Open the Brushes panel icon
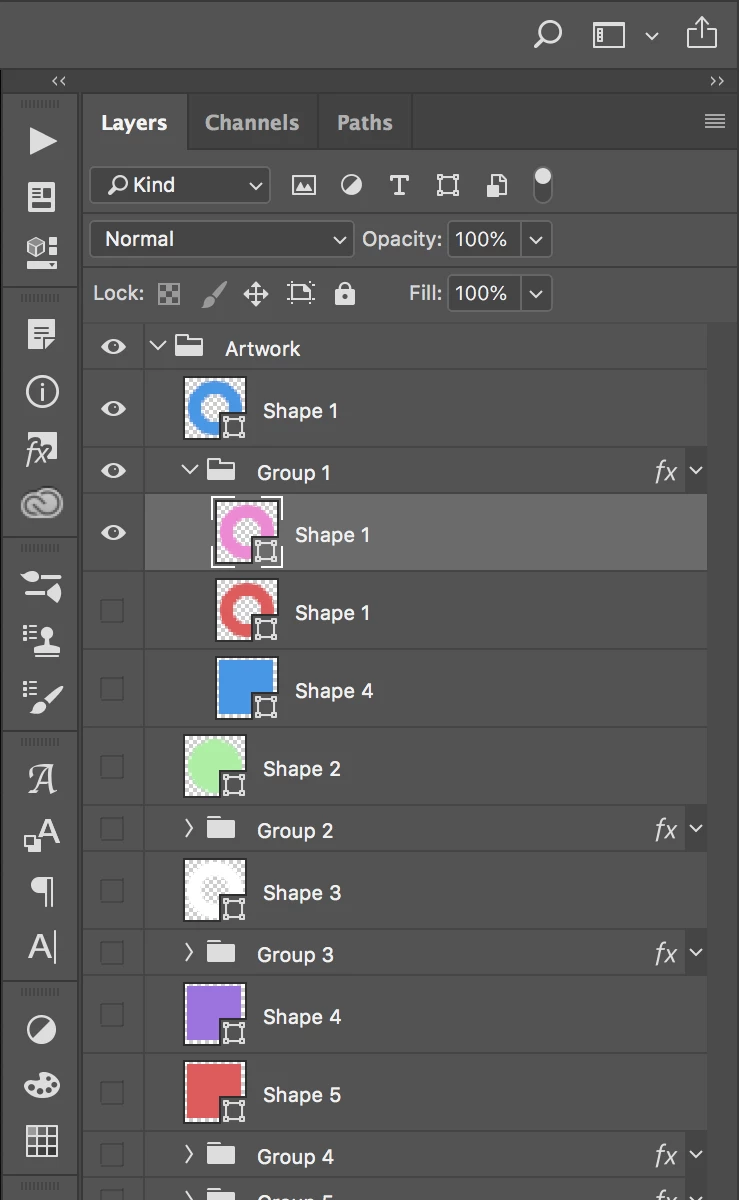 click(42, 698)
